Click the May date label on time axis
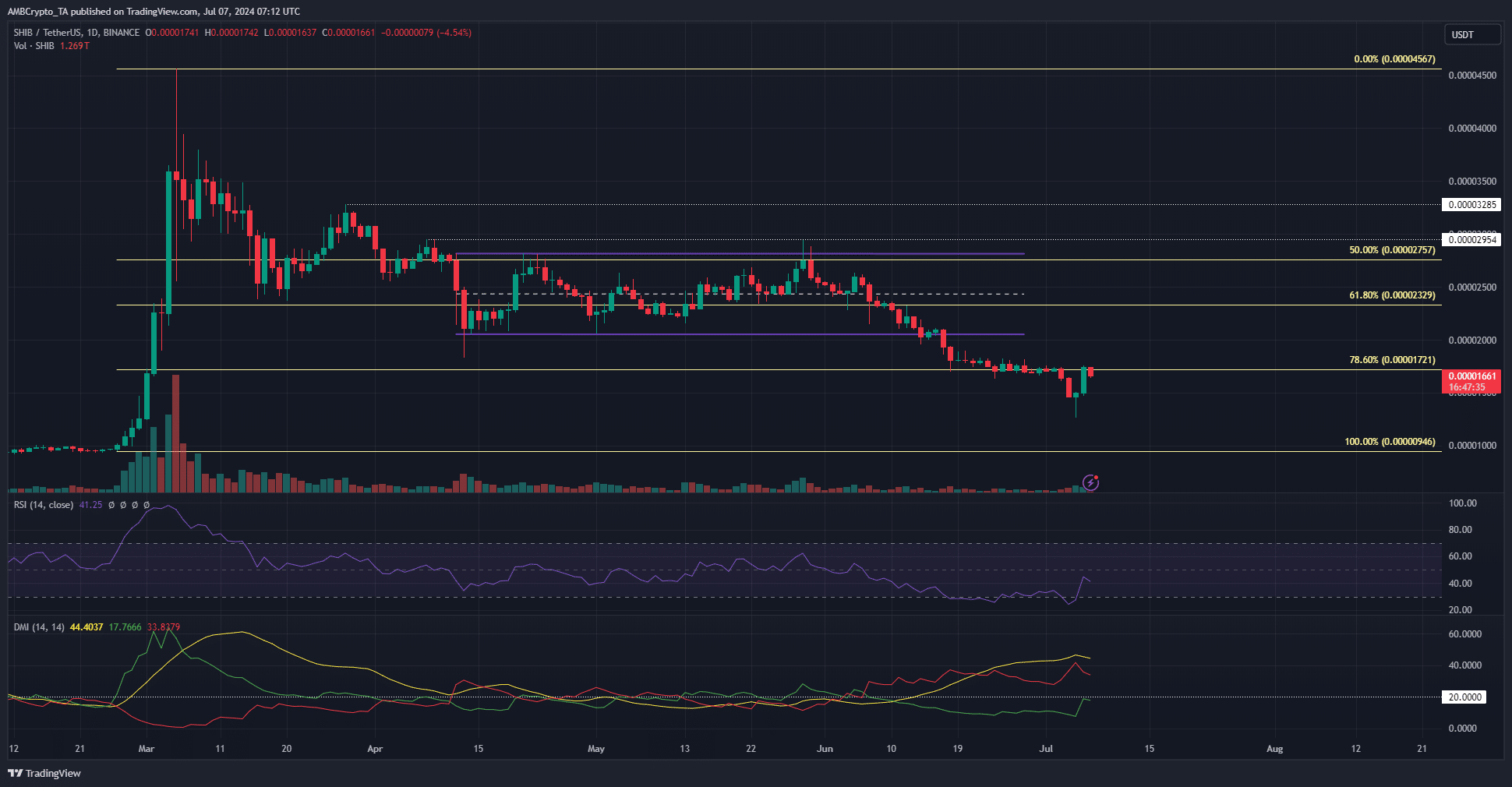Screen dimensions: 1512x787 (596, 749)
